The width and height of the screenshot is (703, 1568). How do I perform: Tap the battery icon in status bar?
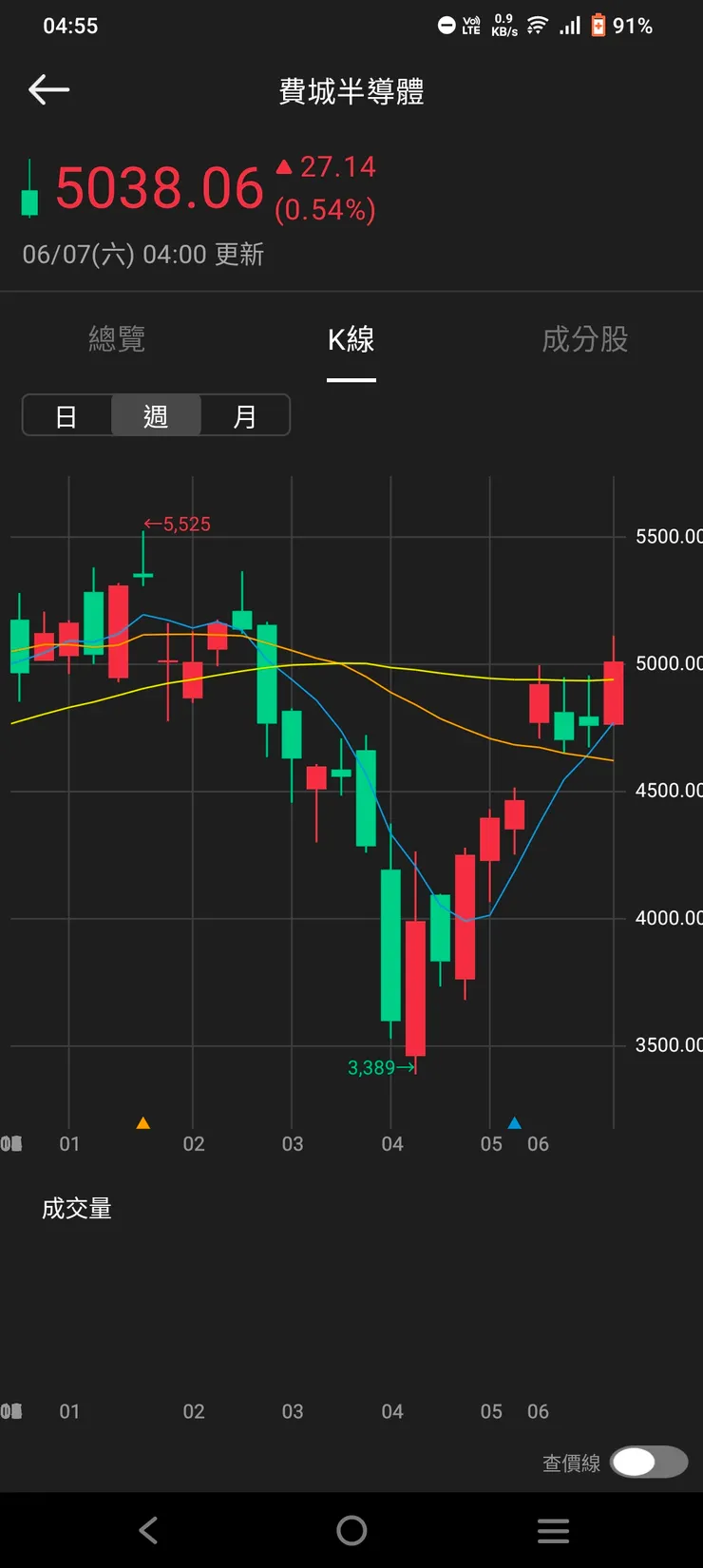click(x=598, y=26)
